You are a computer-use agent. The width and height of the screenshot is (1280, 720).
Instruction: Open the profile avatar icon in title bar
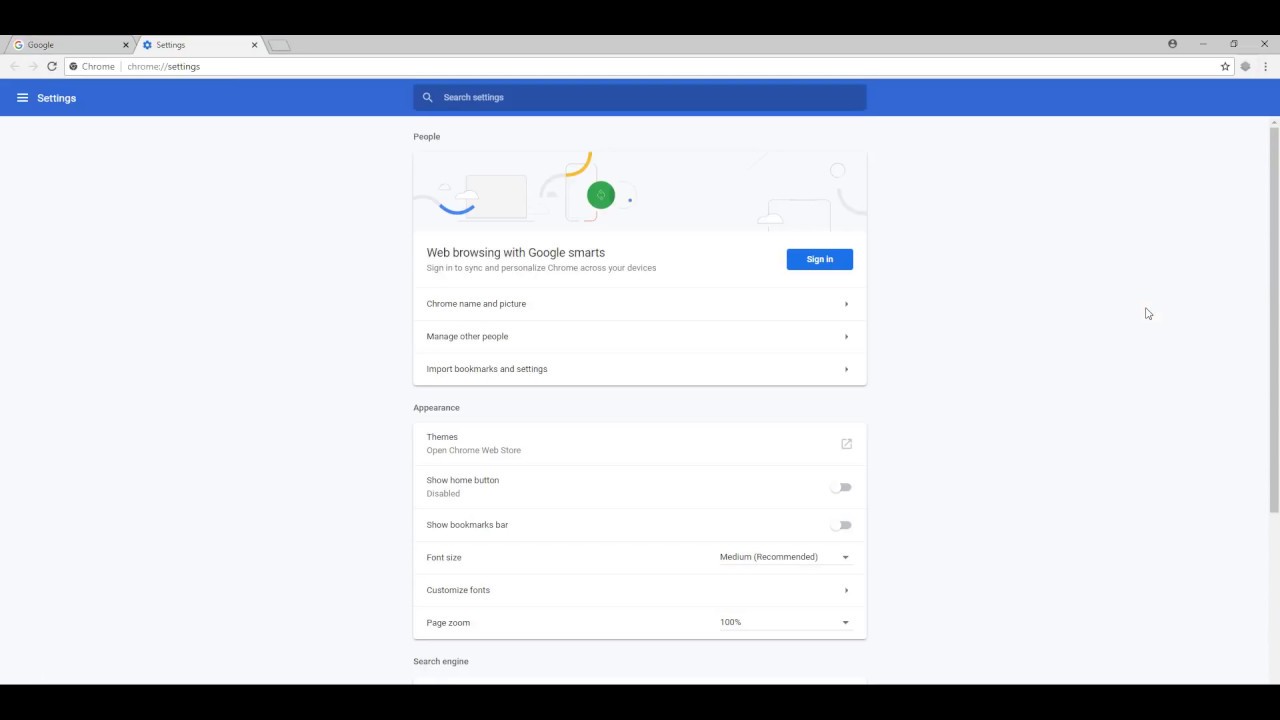pos(1172,44)
